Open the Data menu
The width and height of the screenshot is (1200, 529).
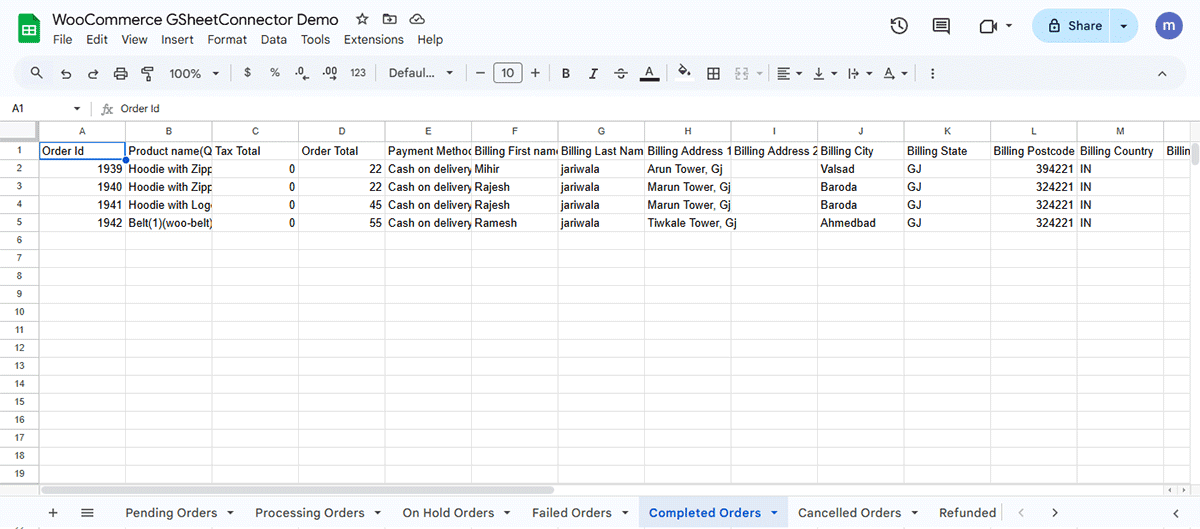[274, 40]
